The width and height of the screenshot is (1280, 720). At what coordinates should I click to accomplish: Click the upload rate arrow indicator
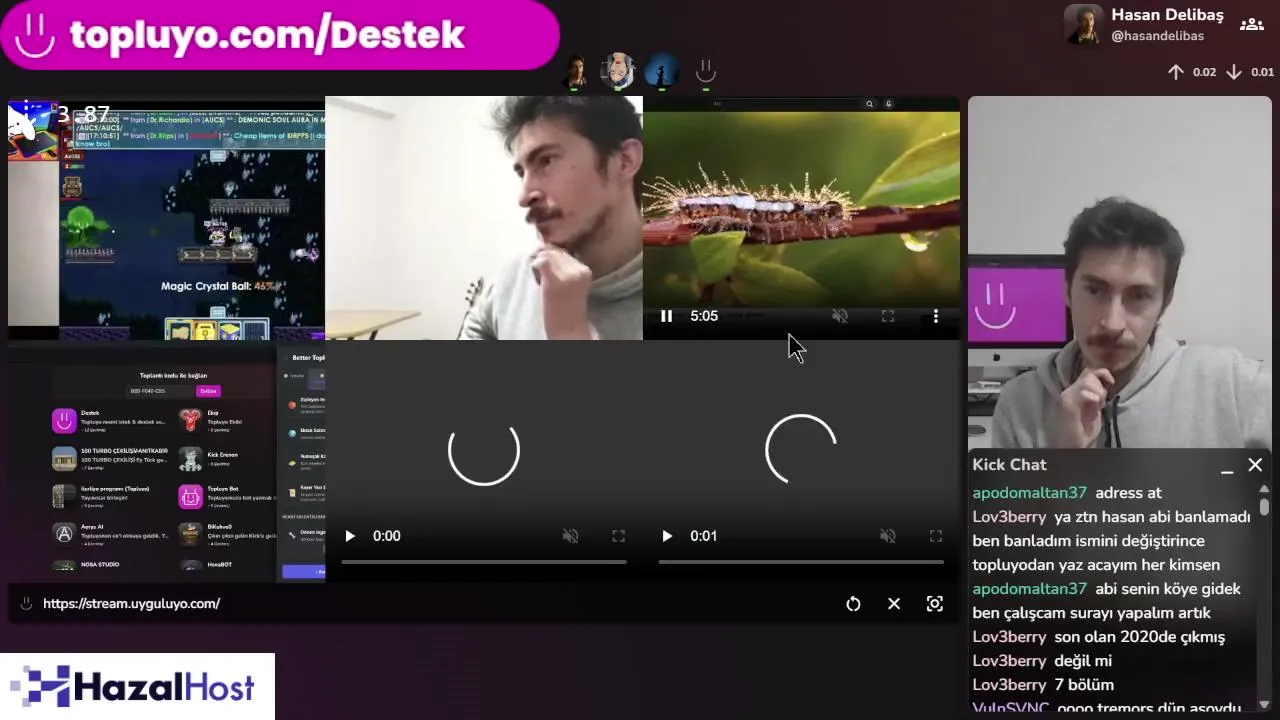coord(1176,72)
